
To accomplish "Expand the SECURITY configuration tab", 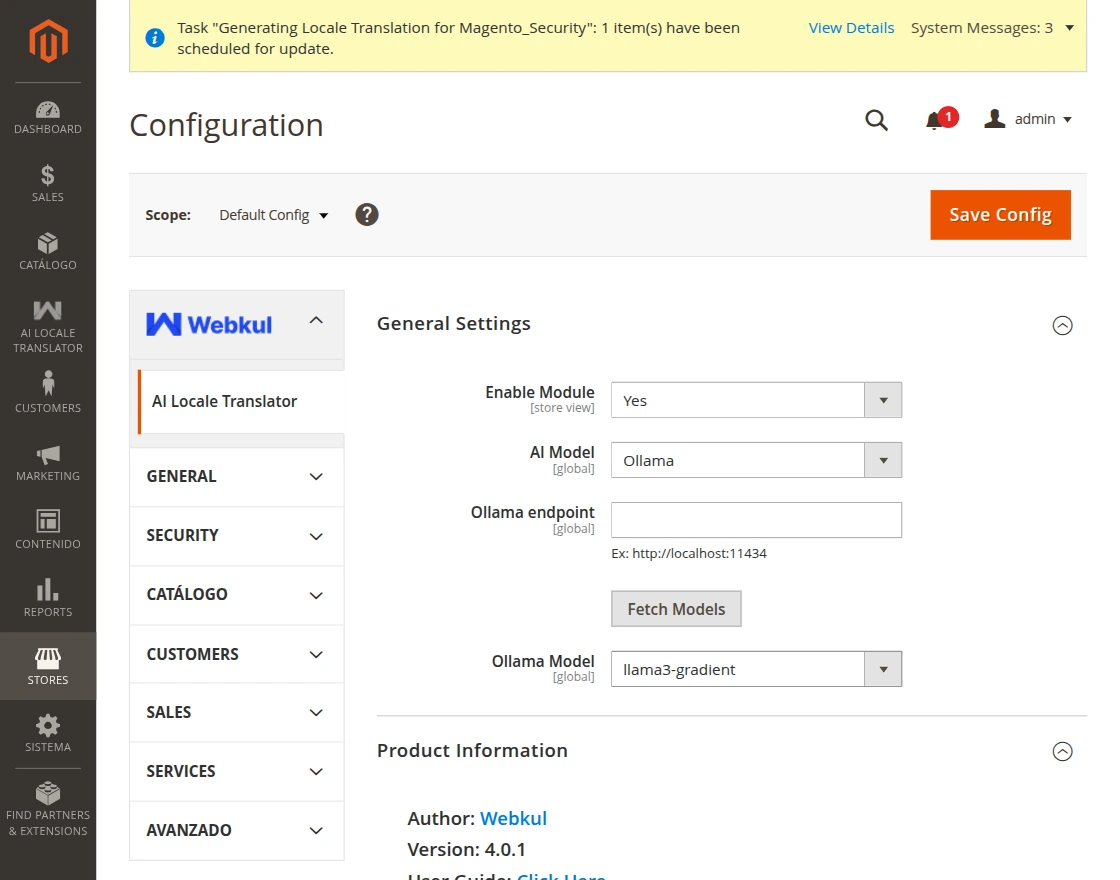I will tap(236, 536).
